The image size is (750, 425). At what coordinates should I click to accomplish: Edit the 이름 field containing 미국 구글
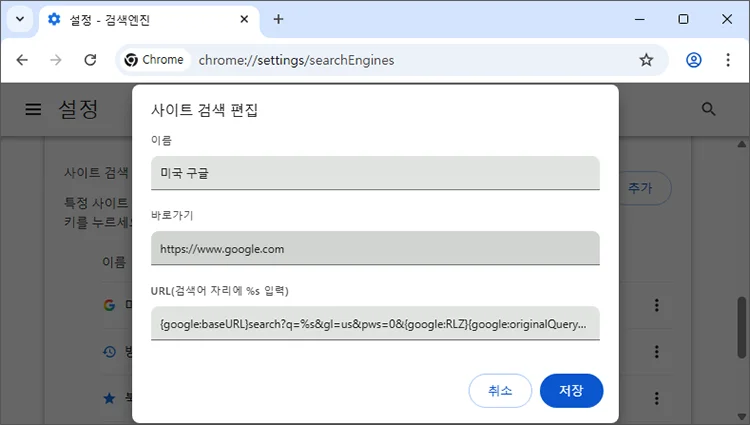(x=375, y=173)
